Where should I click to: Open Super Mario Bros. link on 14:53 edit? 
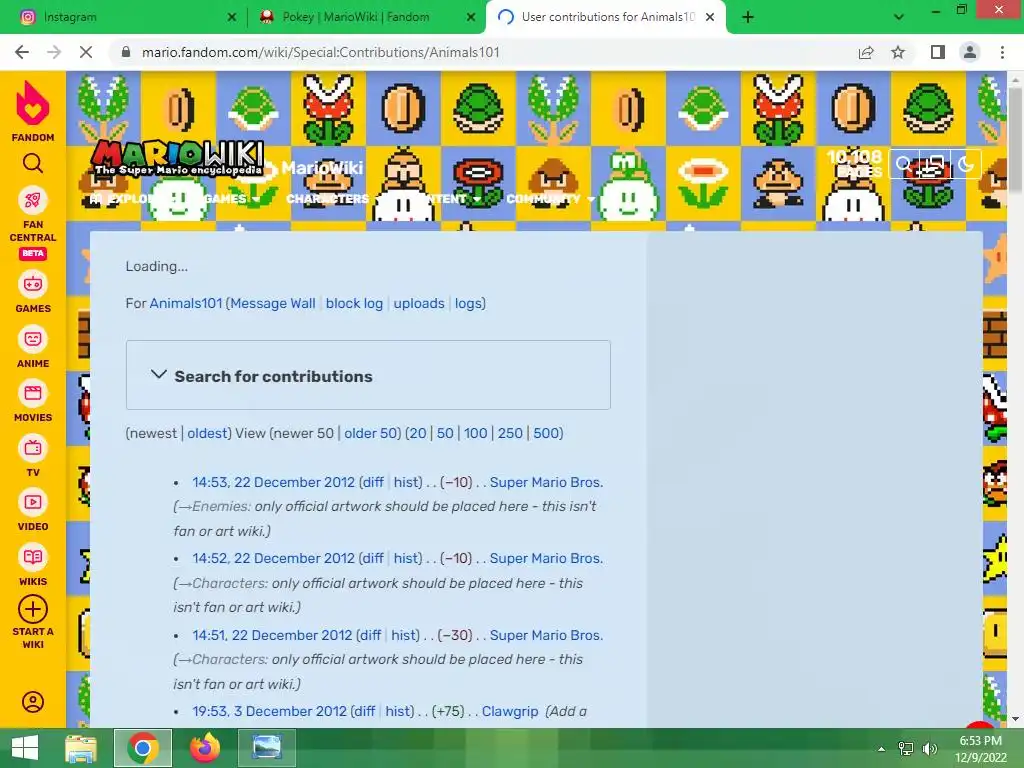[546, 482]
